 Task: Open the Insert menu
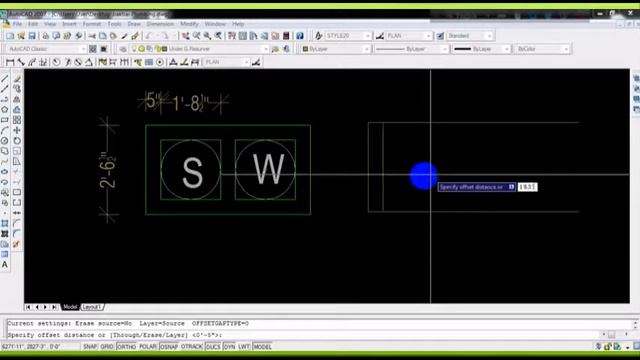(69, 24)
